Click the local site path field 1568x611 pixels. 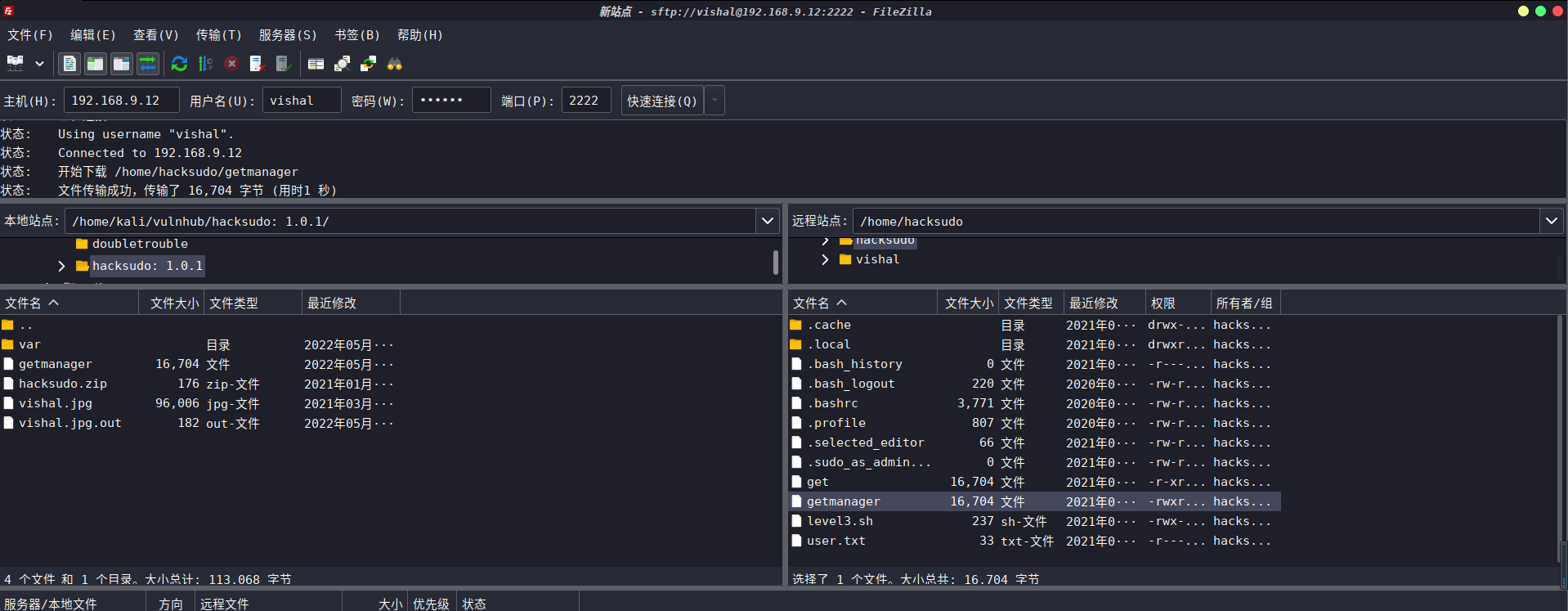tap(410, 221)
